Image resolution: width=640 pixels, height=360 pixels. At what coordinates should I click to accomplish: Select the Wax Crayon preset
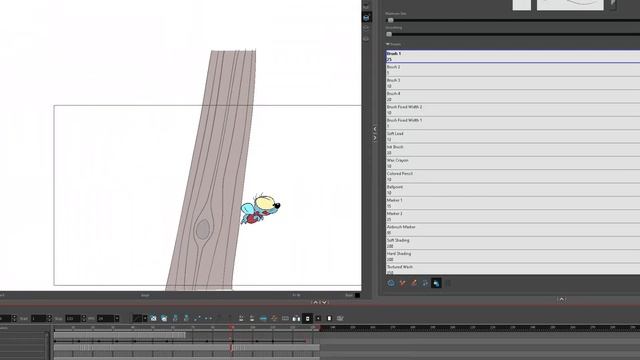(x=513, y=163)
